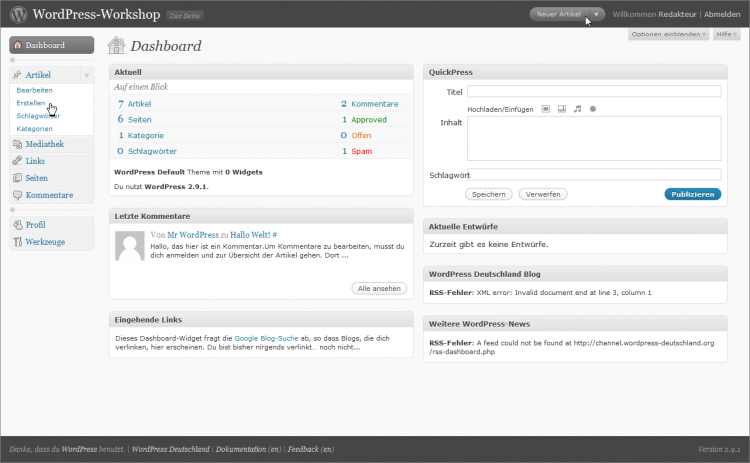The width and height of the screenshot is (750, 463).
Task: Click the # comment permalink
Action: click(x=275, y=235)
